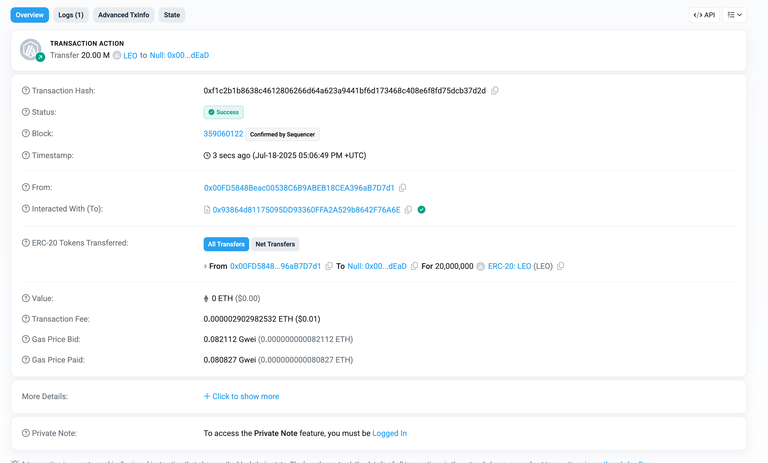Select the All Transfers filter
Screen dimensions: 768x463
(x=226, y=244)
